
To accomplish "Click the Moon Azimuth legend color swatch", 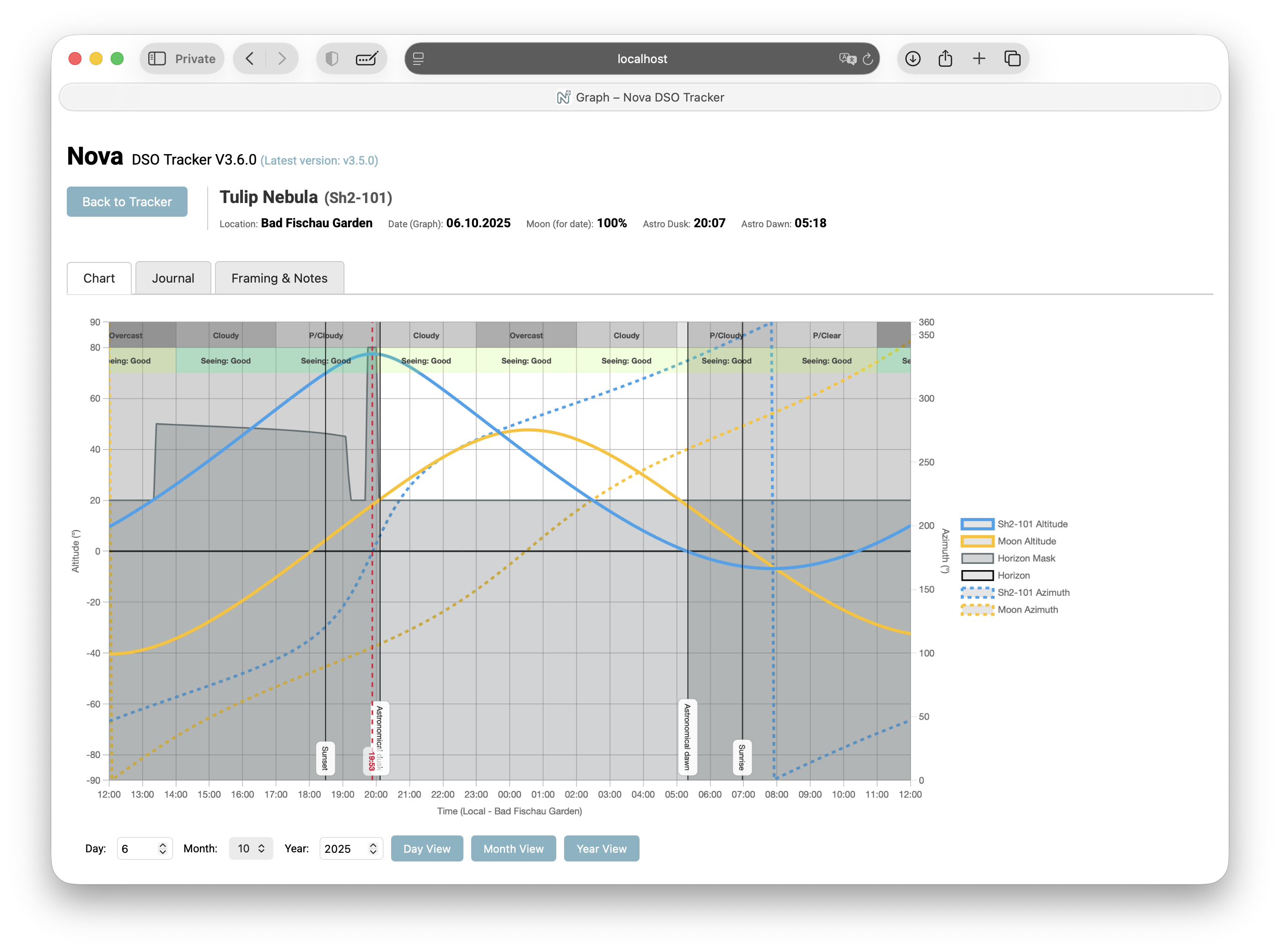I will [977, 610].
